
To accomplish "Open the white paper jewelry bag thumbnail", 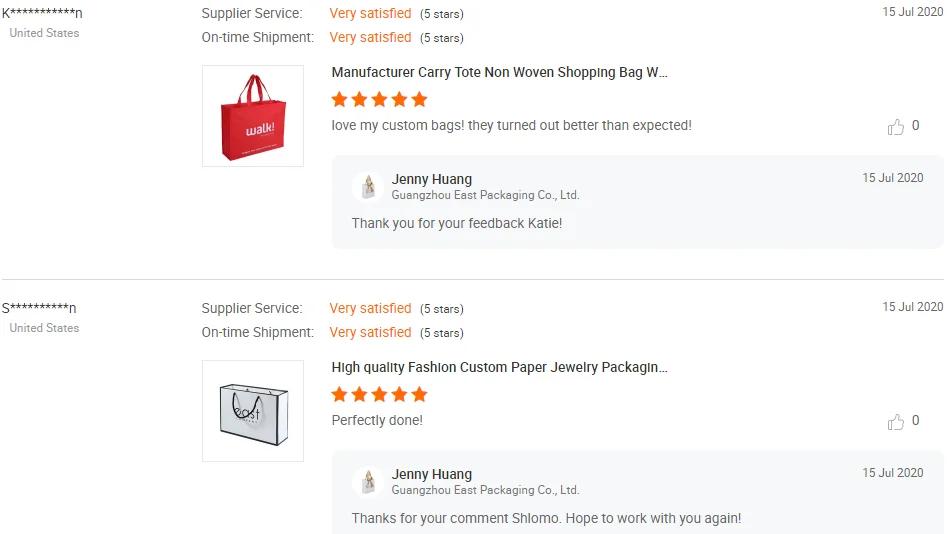I will [253, 411].
